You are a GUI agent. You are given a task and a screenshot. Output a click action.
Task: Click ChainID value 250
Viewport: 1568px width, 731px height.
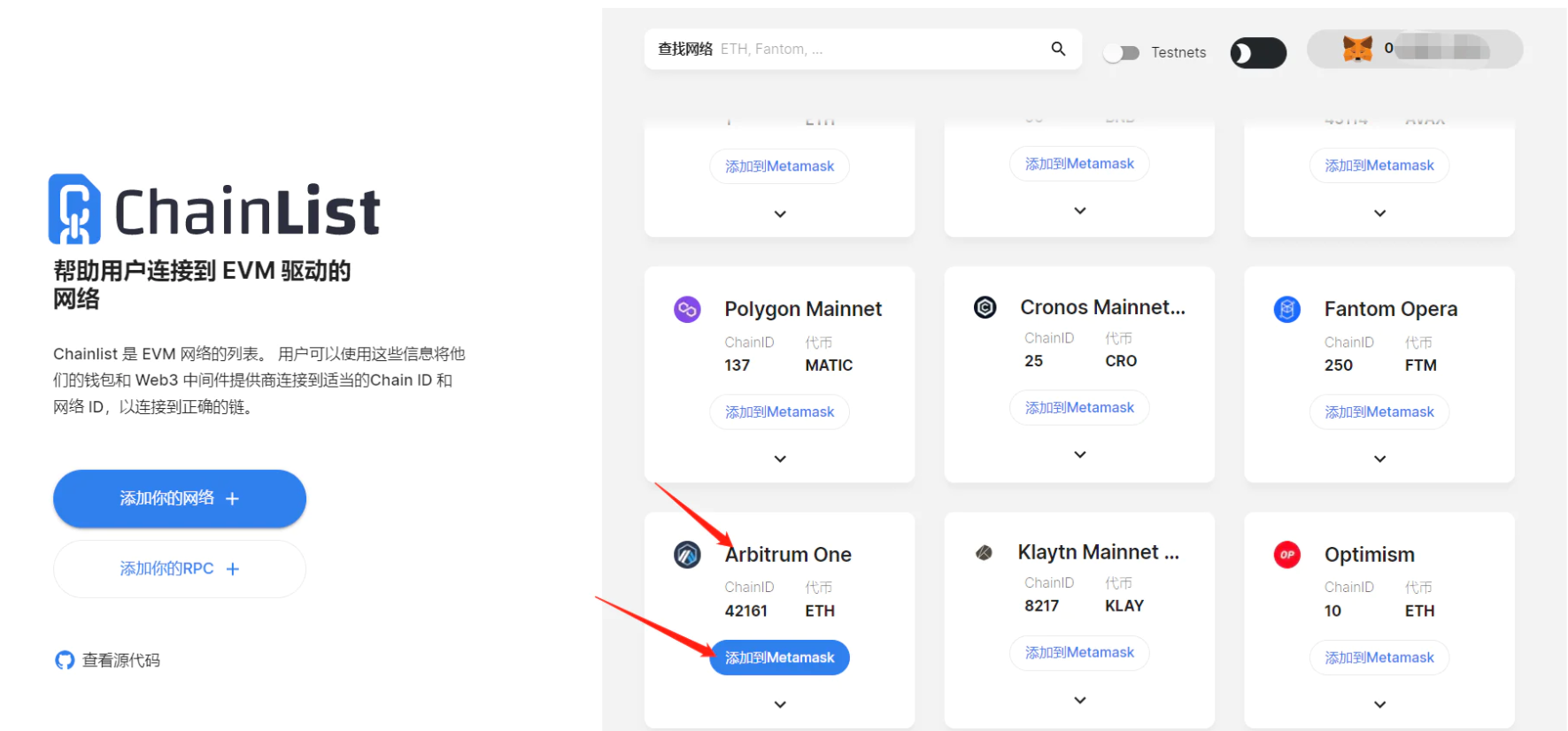coord(1339,365)
